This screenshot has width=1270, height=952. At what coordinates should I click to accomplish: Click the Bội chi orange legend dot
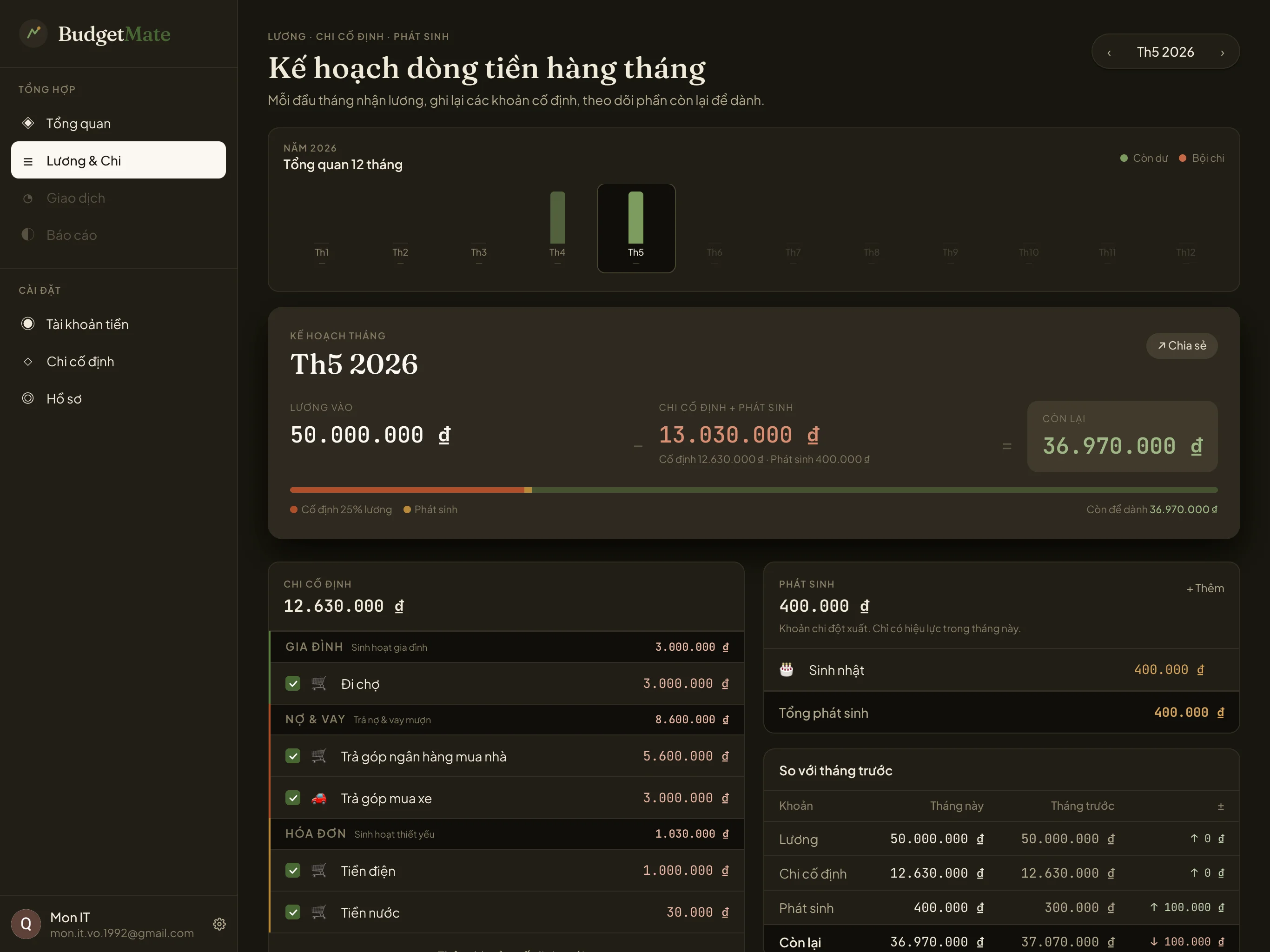[1182, 158]
